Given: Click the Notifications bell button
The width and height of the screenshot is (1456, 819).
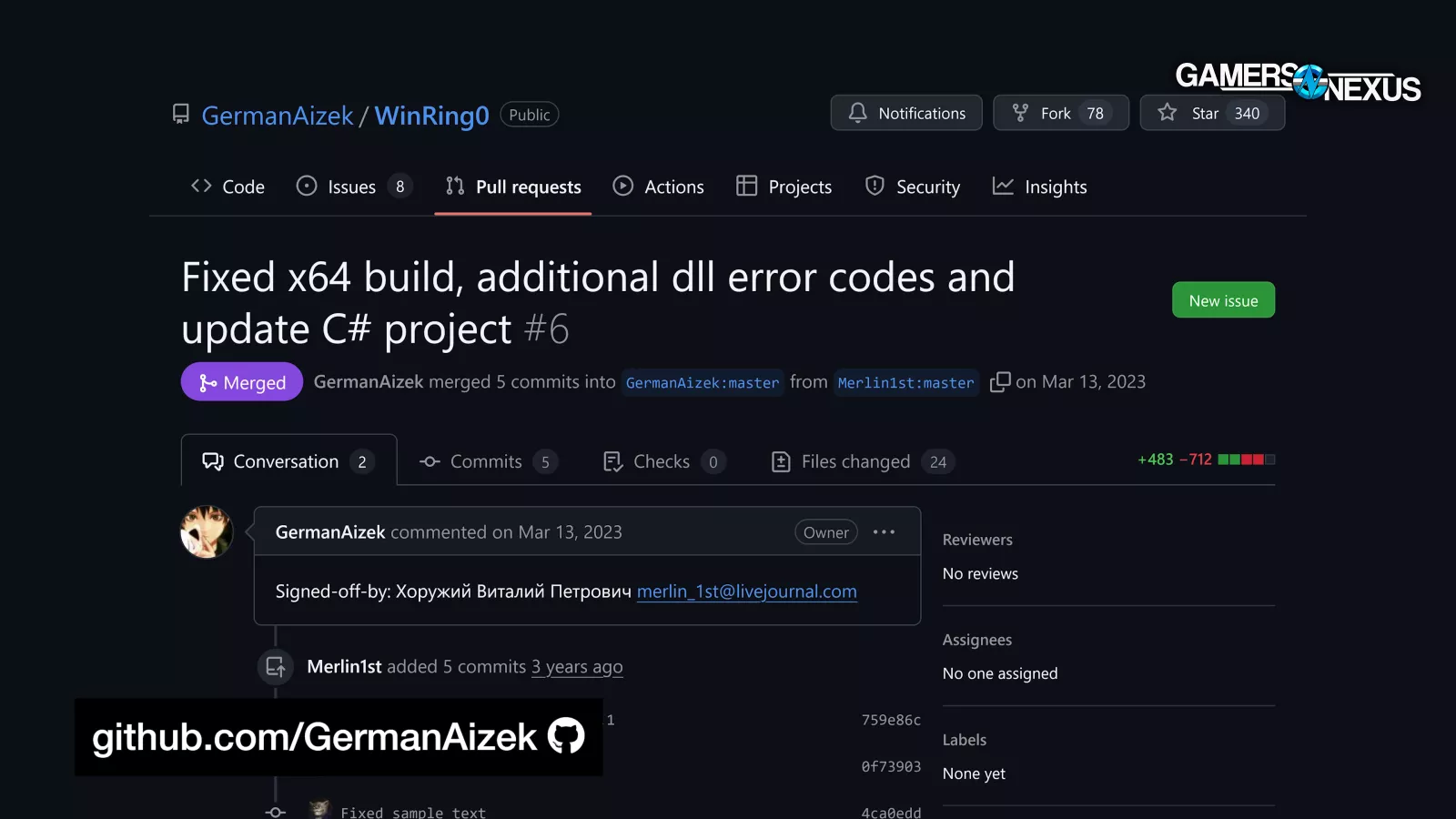Looking at the screenshot, I should tap(906, 113).
